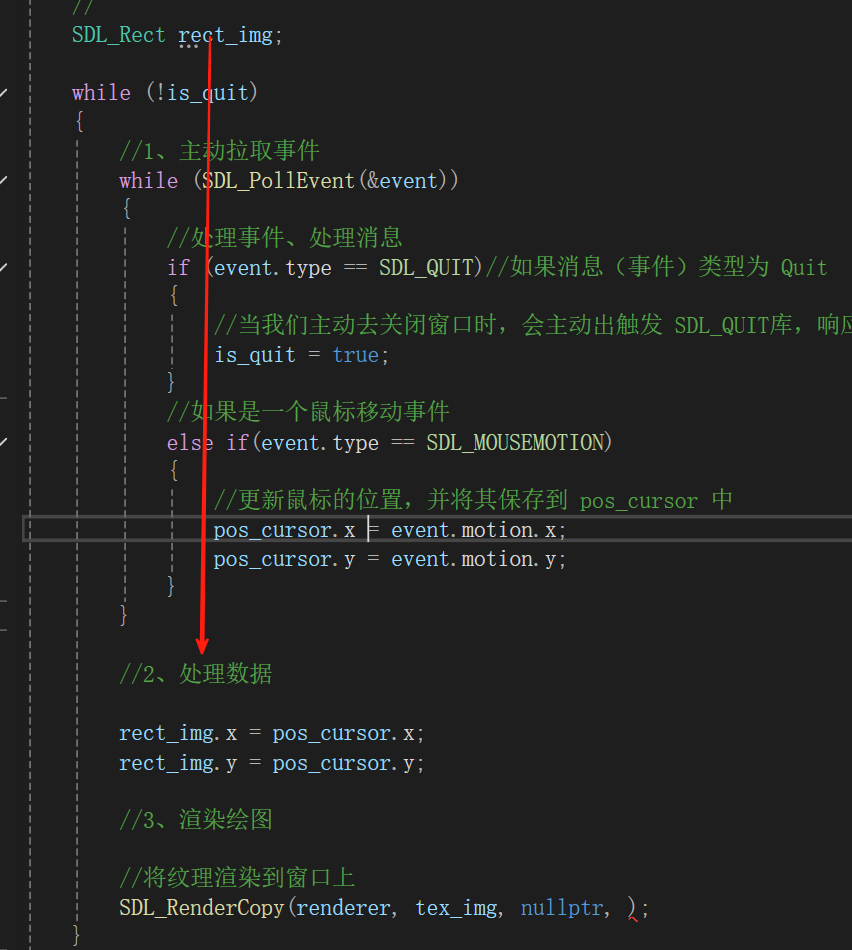Image resolution: width=852 pixels, height=950 pixels.
Task: Click the comment //处理事件、处理消息
Action: pos(284,238)
